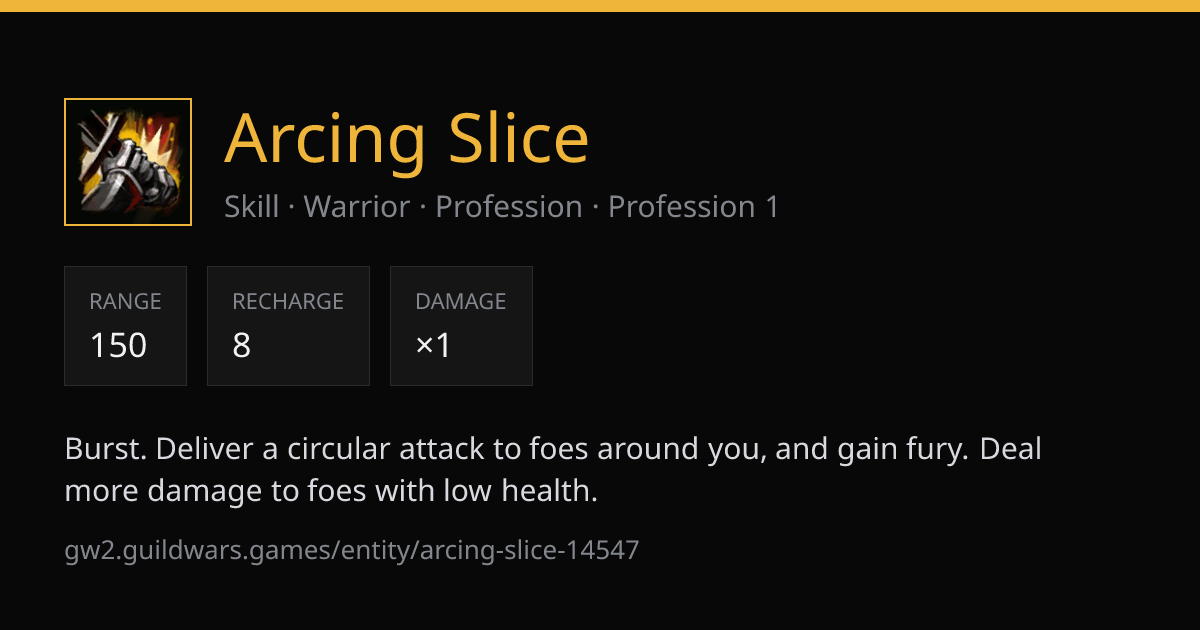Click the Profession 1 tag

[694, 207]
